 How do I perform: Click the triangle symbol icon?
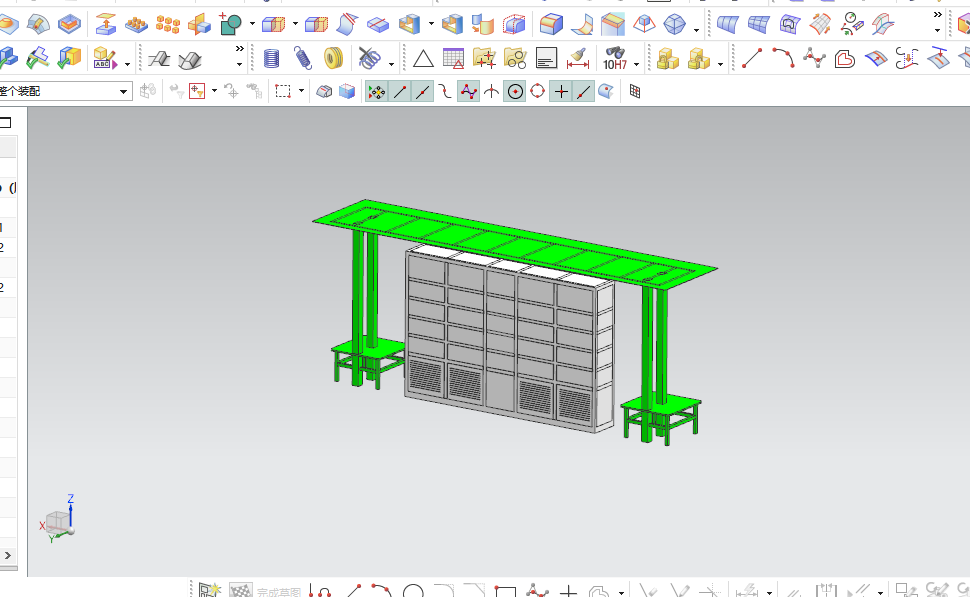click(423, 59)
